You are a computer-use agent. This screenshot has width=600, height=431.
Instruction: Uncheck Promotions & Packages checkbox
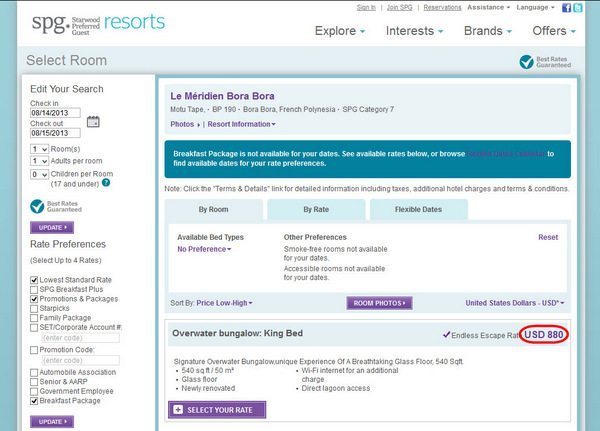click(x=34, y=299)
